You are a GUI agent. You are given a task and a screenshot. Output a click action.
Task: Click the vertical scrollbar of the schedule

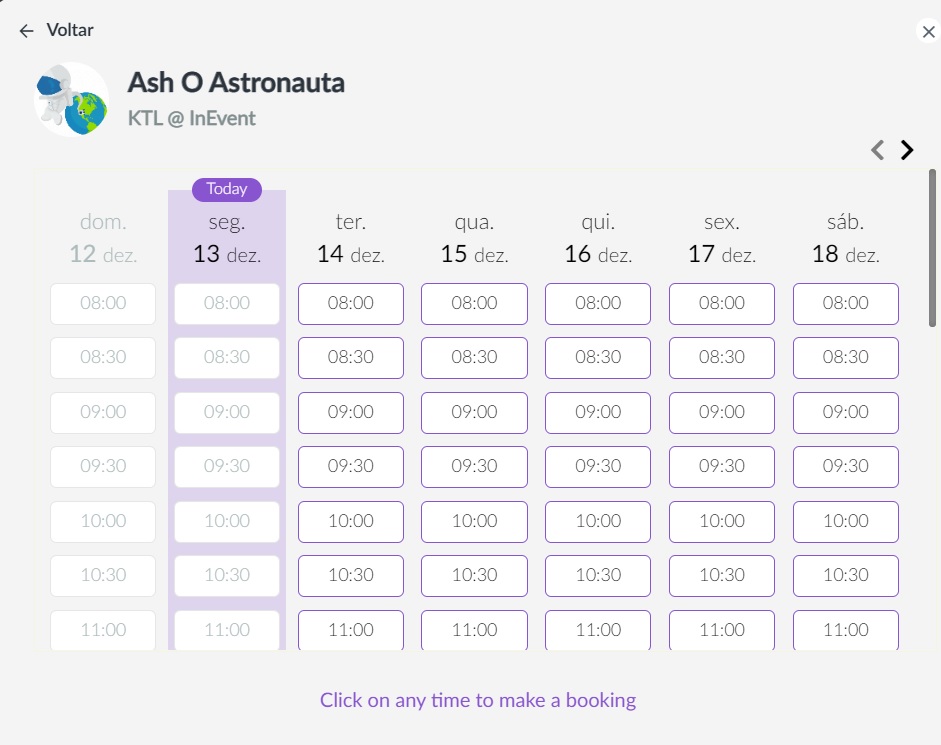pos(932,249)
